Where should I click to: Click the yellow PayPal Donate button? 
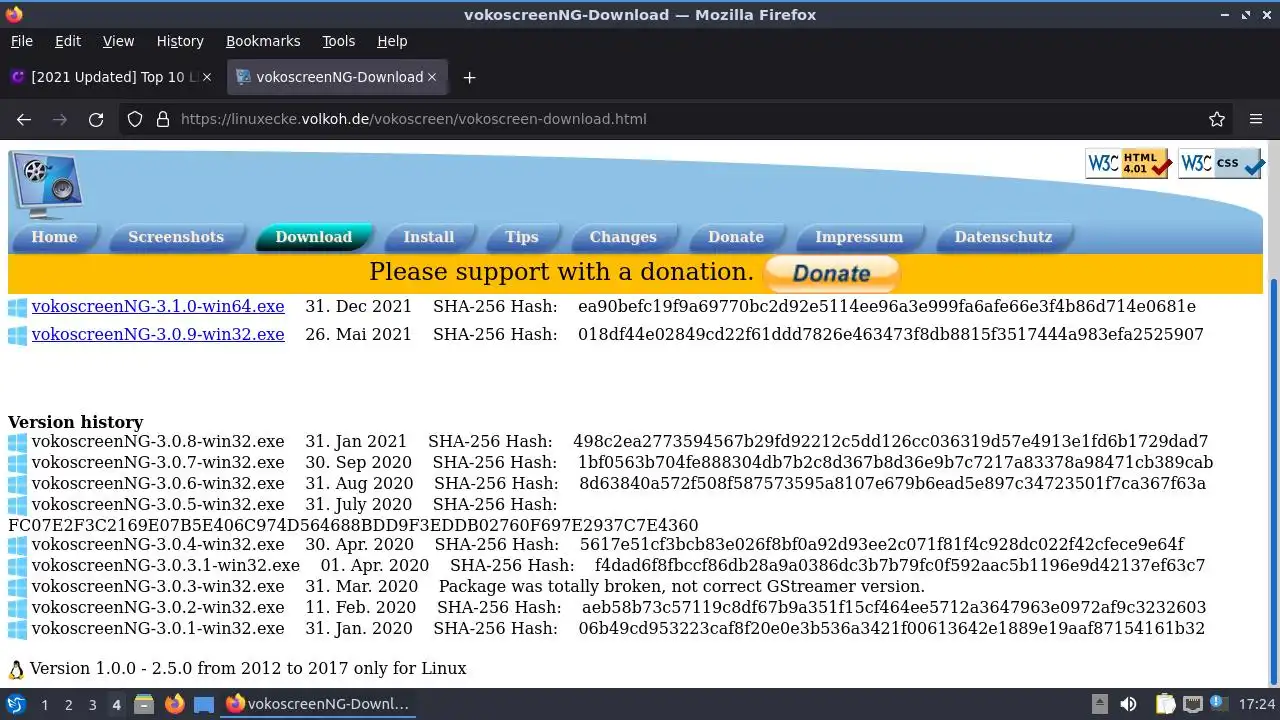(x=832, y=273)
